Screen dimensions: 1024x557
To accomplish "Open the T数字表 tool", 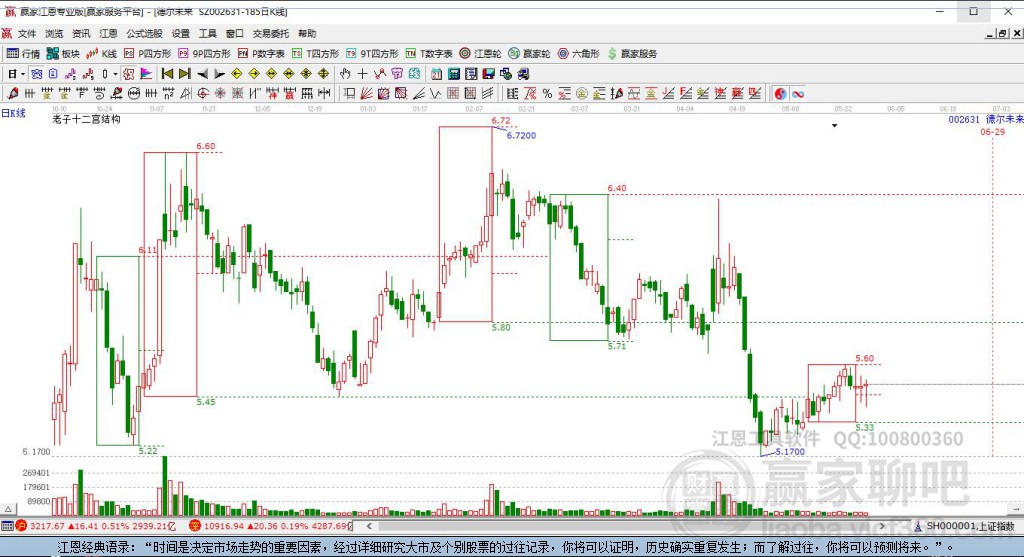I will [429, 54].
